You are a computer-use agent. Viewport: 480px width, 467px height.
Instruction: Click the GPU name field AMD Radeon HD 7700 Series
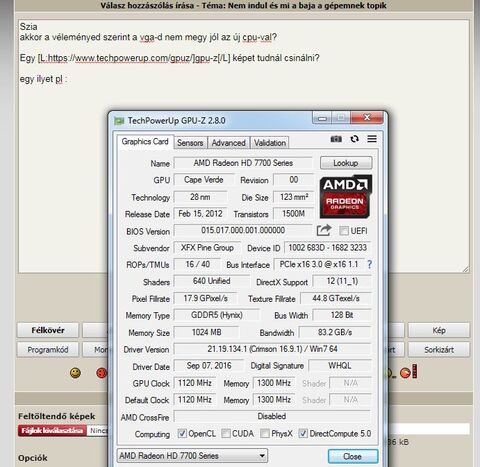point(243,163)
